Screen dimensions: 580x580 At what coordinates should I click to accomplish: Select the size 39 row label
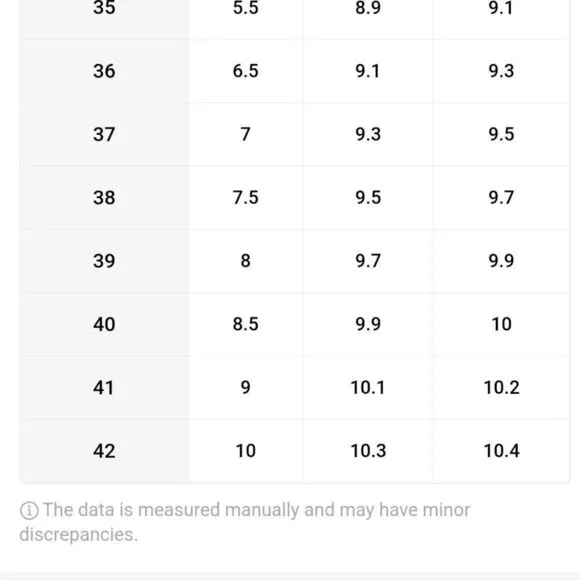[104, 261]
